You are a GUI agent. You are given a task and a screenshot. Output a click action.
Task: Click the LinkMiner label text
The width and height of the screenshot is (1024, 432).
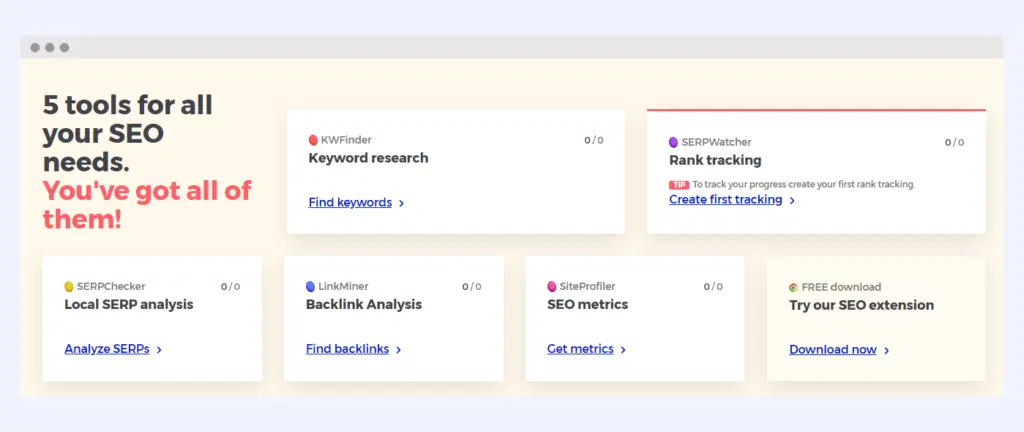pos(344,286)
